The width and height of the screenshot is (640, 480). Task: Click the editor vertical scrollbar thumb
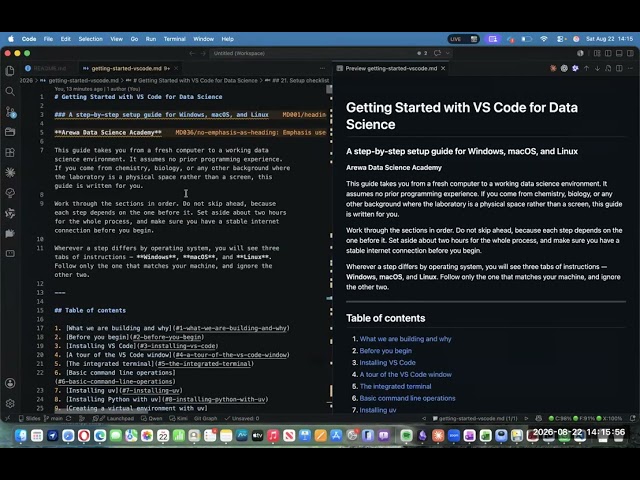pos(329,89)
